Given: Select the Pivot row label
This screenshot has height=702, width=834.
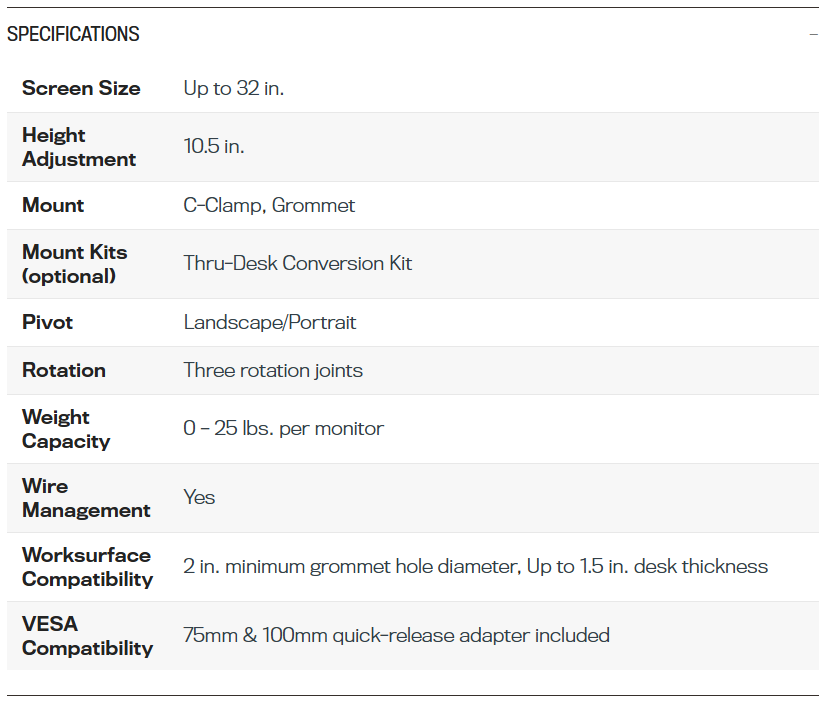Looking at the screenshot, I should [x=47, y=322].
